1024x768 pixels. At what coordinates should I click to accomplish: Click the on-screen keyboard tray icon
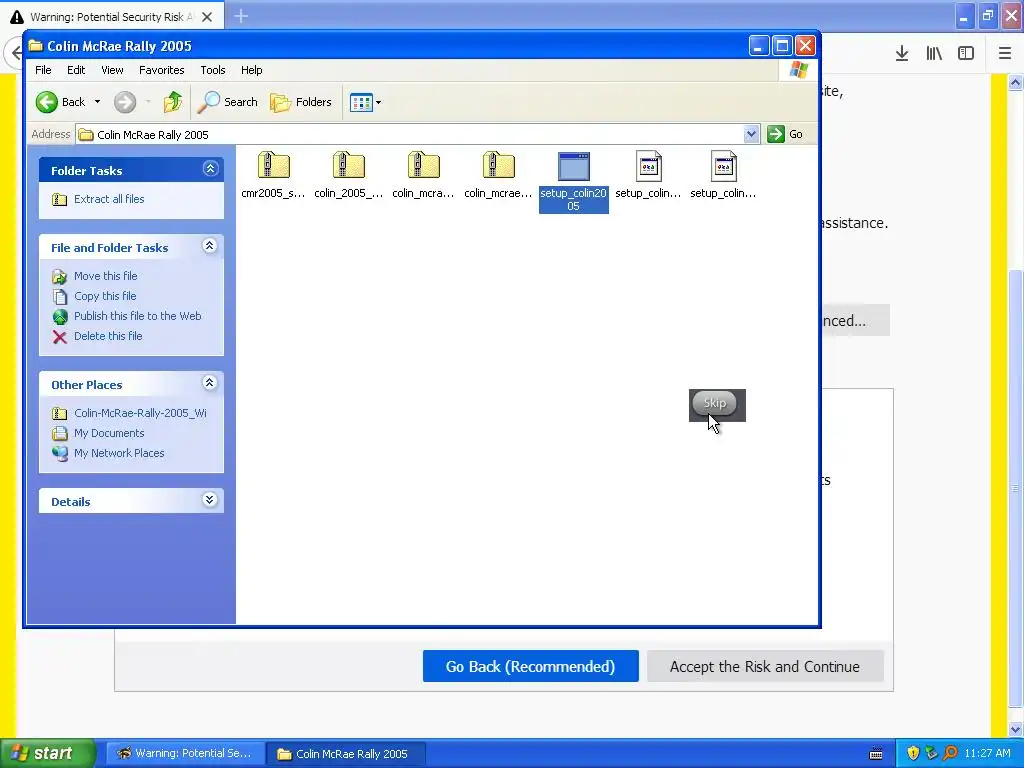[876, 754]
